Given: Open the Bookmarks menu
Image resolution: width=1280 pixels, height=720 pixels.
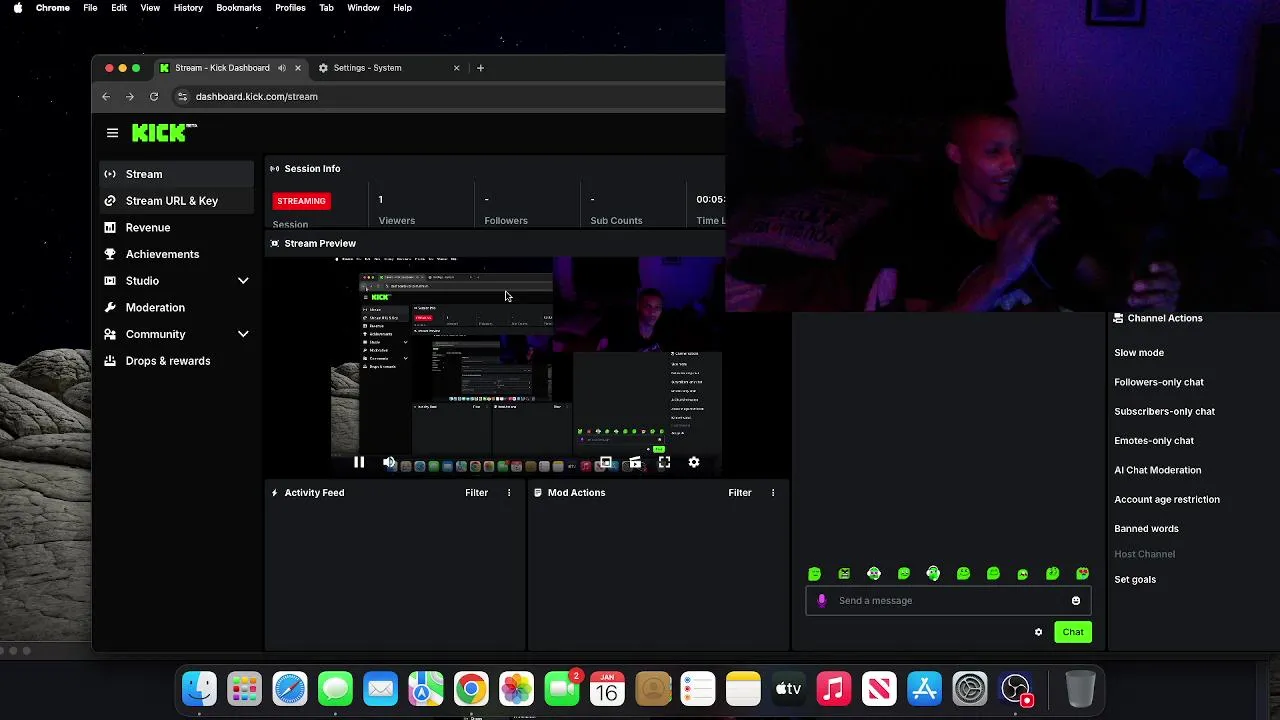Looking at the screenshot, I should click(239, 8).
